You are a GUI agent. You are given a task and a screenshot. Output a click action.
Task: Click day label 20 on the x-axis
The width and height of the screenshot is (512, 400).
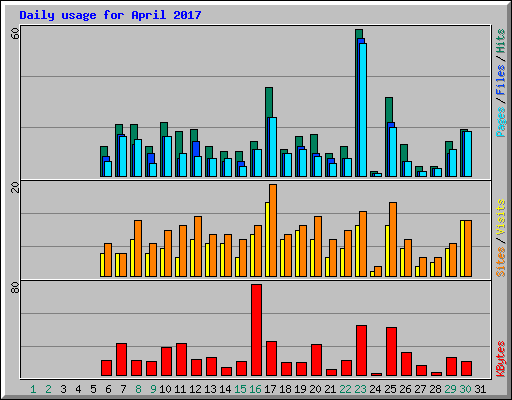point(315,389)
